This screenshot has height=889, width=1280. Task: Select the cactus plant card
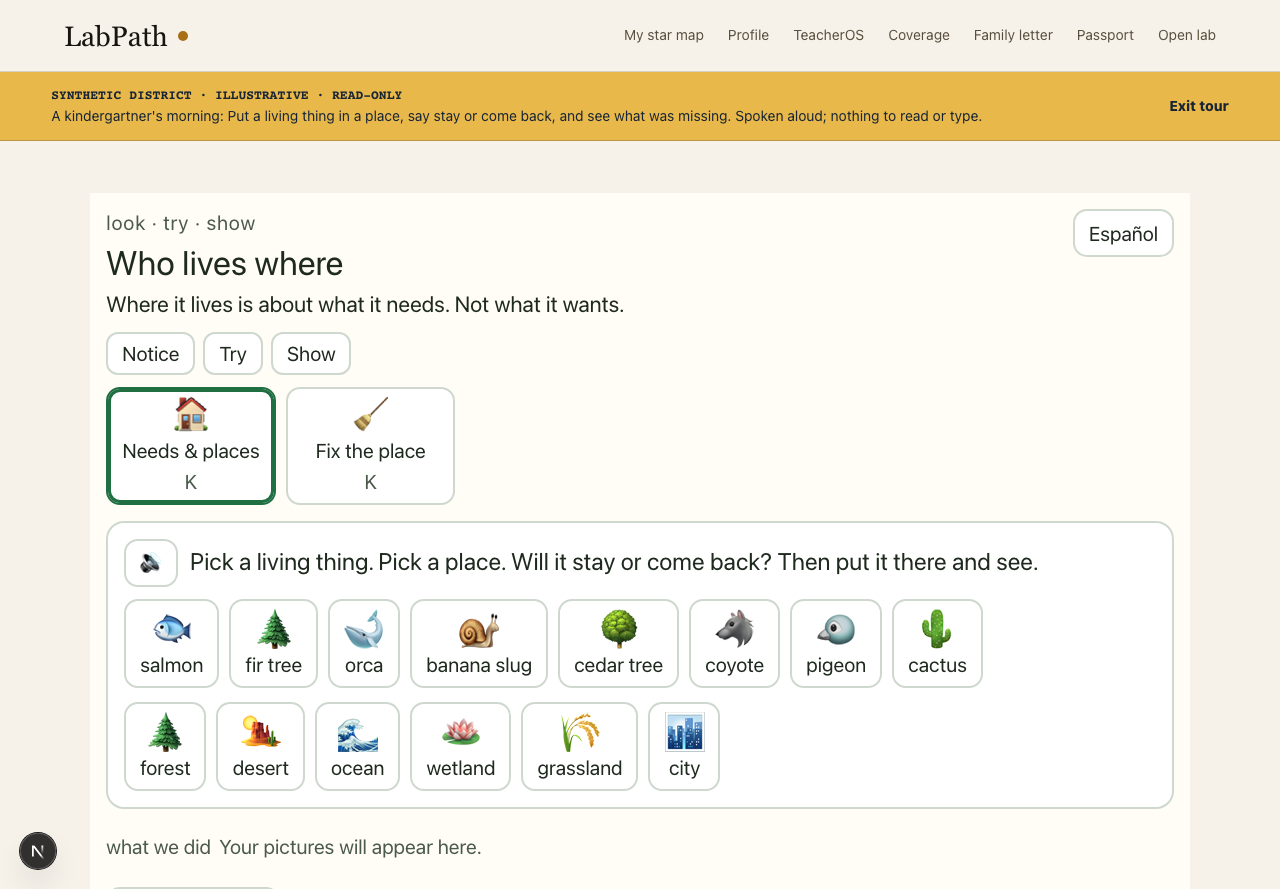tap(937, 644)
